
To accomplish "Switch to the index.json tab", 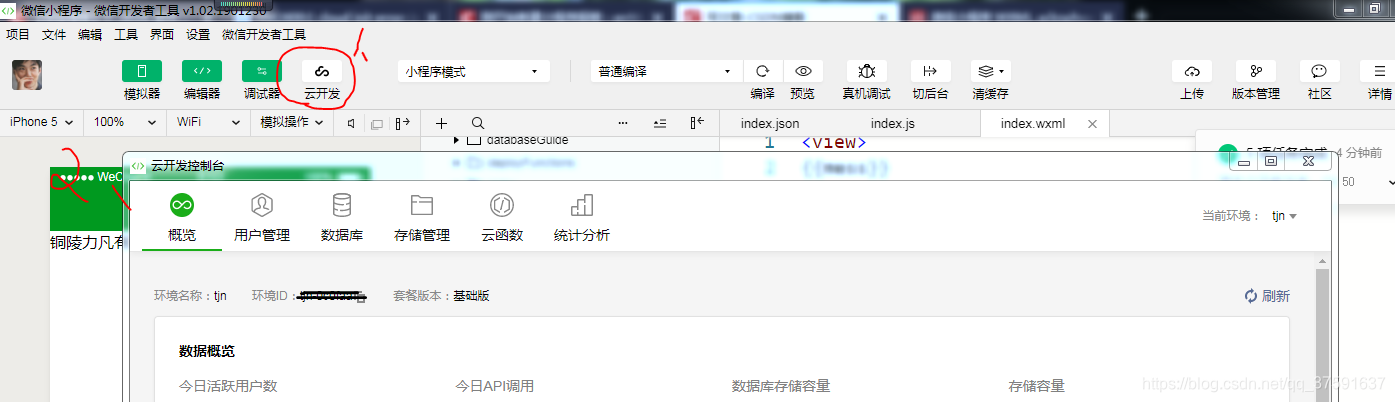I will [770, 123].
